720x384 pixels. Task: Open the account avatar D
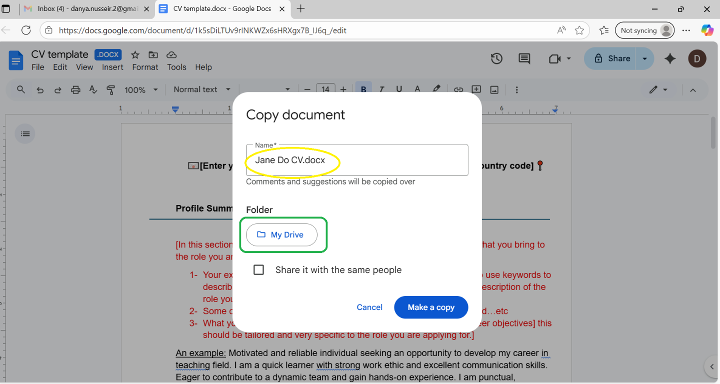coord(697,59)
